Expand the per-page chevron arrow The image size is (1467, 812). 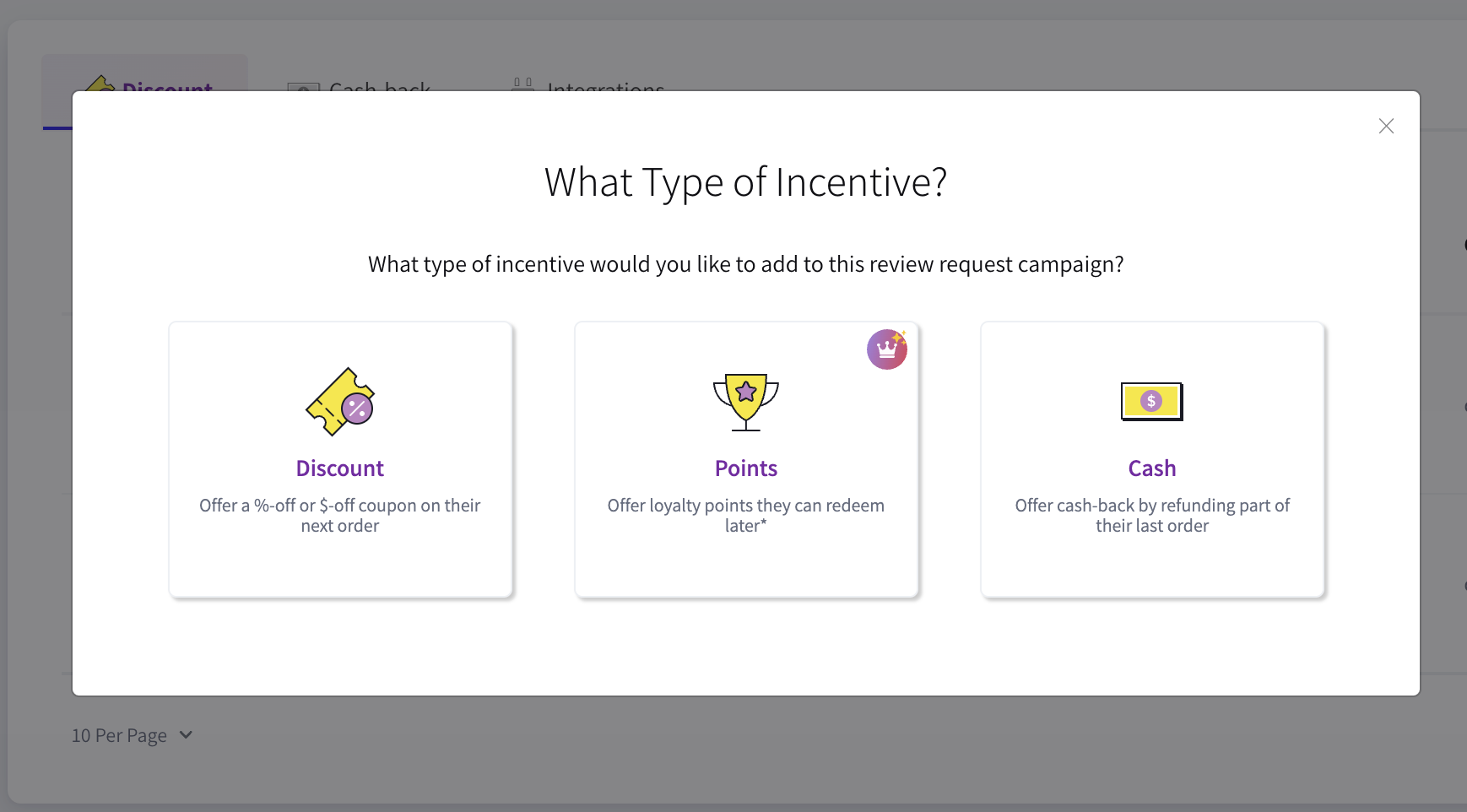[186, 735]
